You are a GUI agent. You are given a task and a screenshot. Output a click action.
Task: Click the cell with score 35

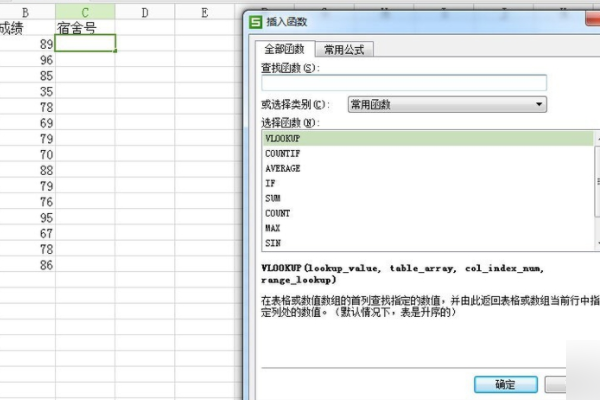pos(27,91)
